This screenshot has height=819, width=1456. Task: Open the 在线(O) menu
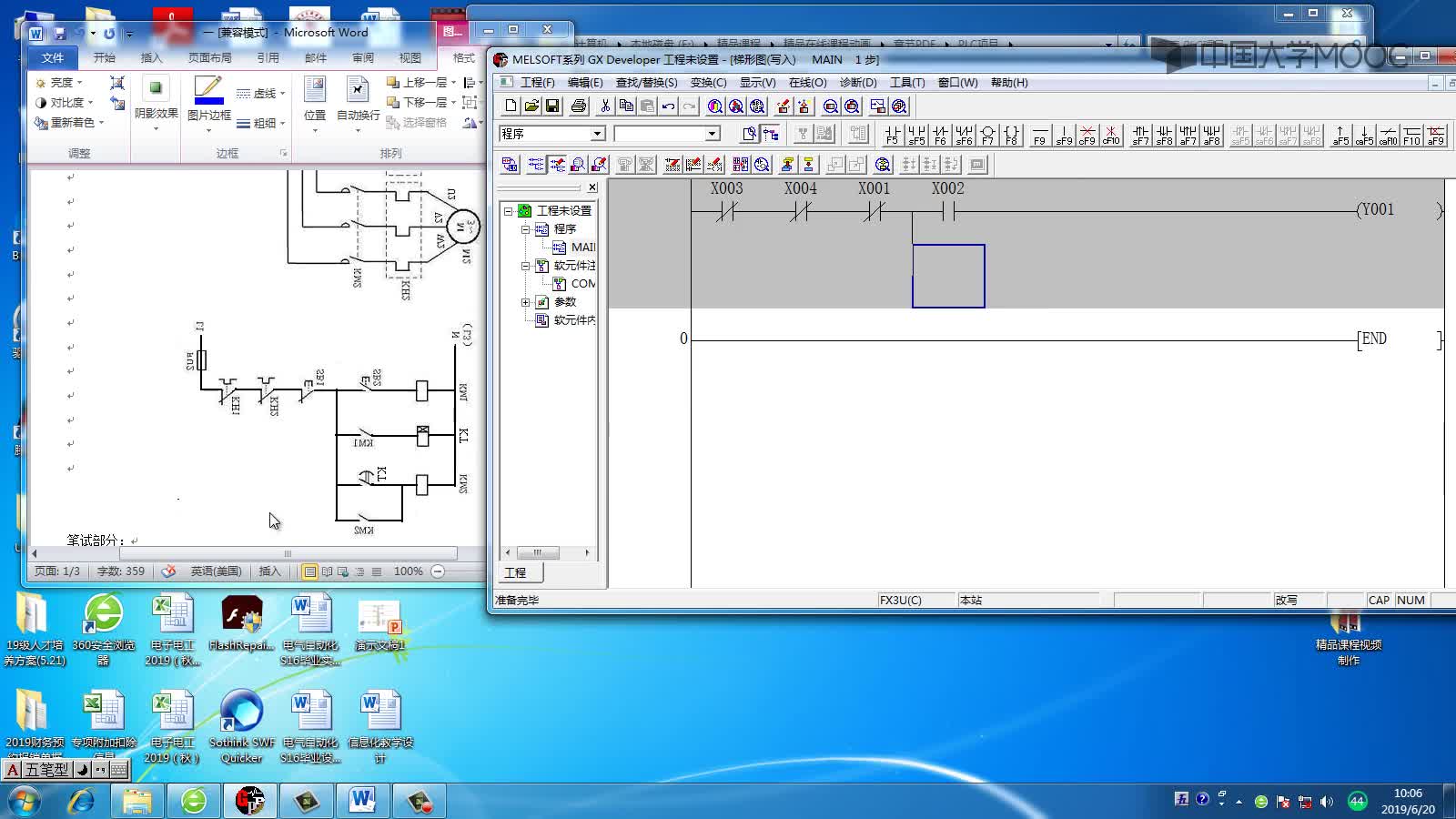coord(807,83)
